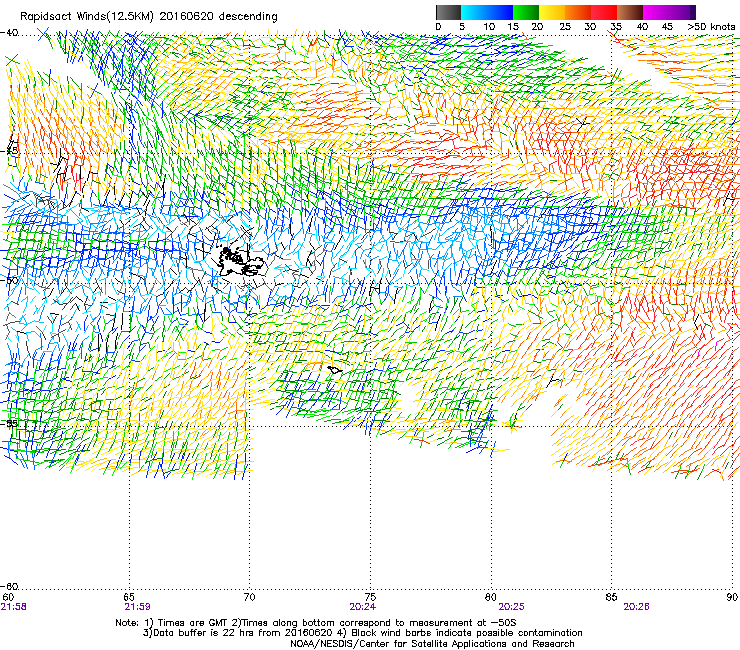
Task: Click the '65' longitude axis label
Action: pos(129,597)
